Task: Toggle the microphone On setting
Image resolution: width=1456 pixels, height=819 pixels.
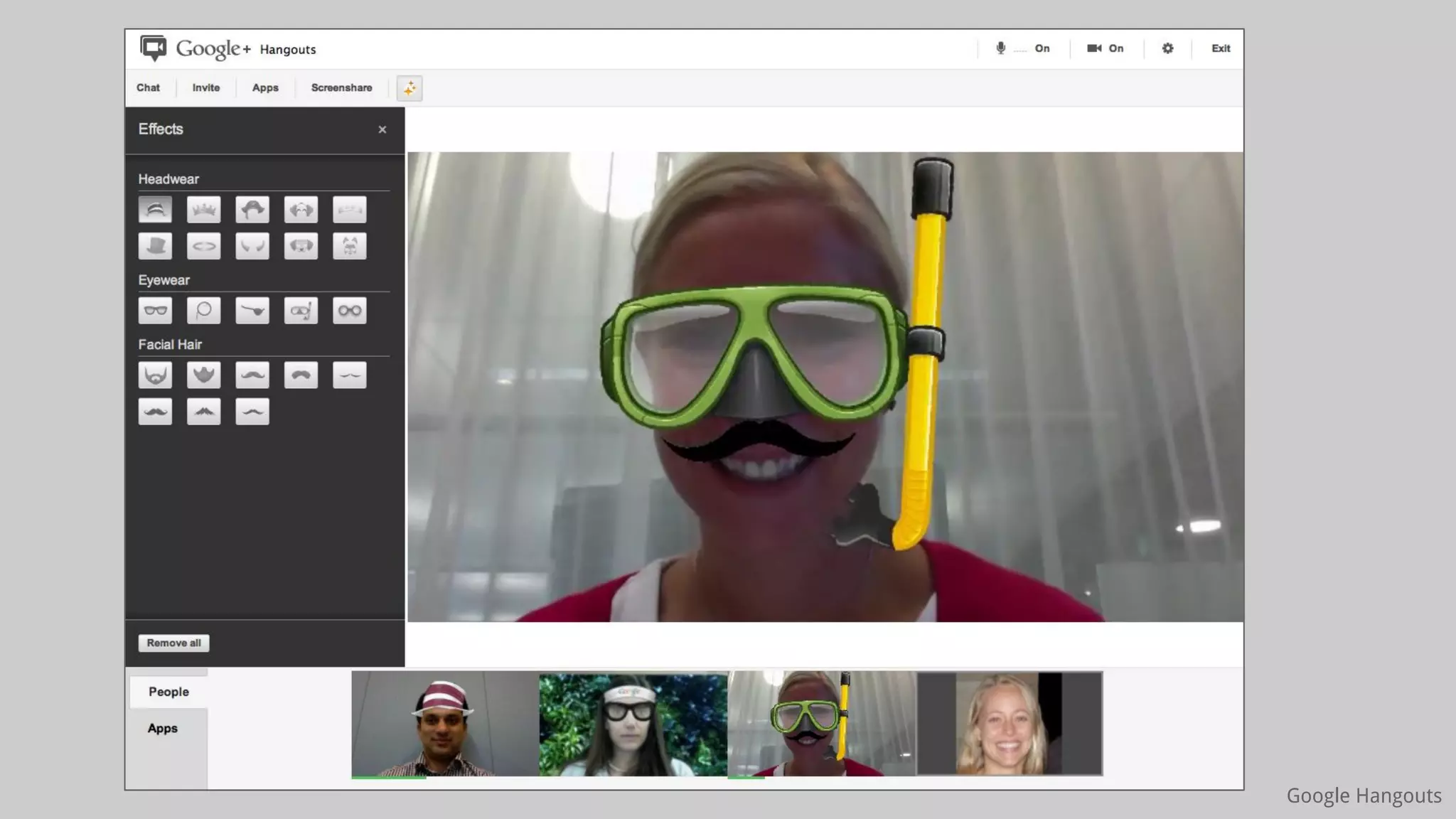Action: click(1022, 48)
